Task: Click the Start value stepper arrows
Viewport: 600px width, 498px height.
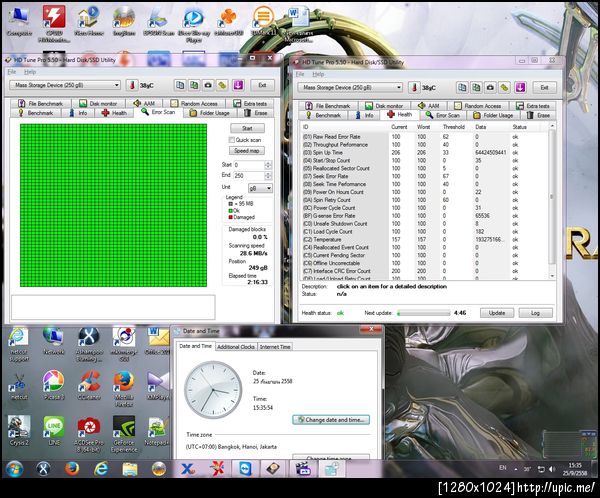Action: [x=268, y=165]
